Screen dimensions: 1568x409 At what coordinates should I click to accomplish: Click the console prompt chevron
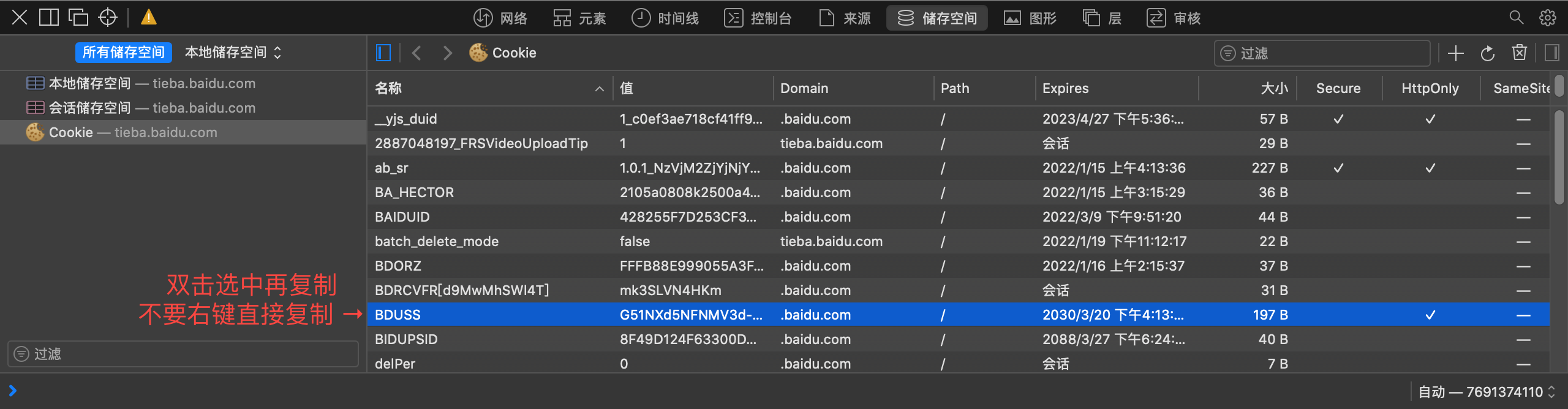click(12, 391)
